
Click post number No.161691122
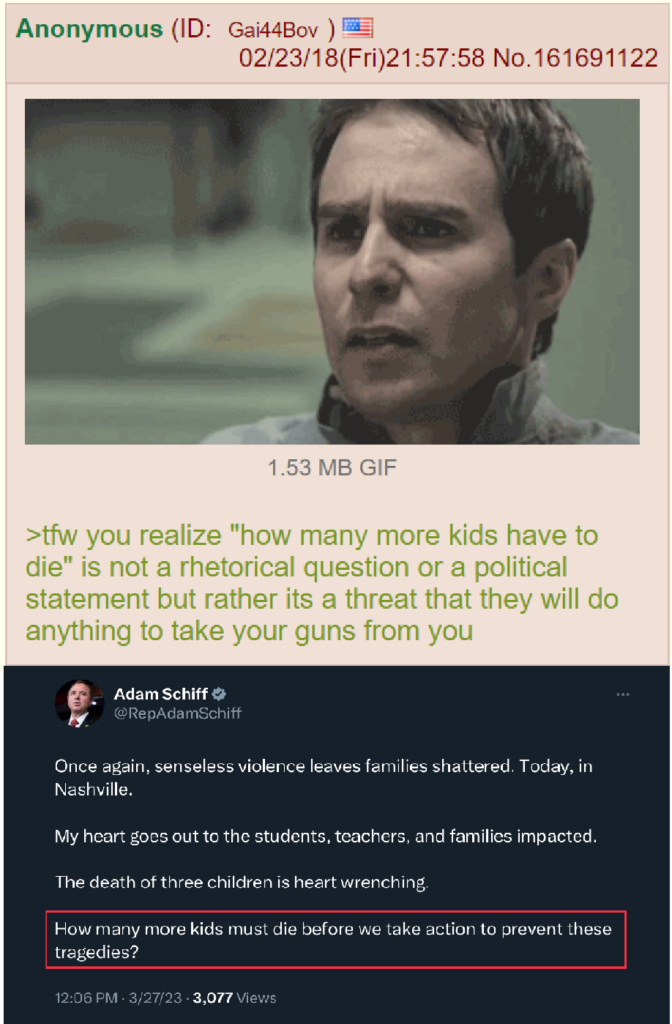pyautogui.click(x=575, y=58)
